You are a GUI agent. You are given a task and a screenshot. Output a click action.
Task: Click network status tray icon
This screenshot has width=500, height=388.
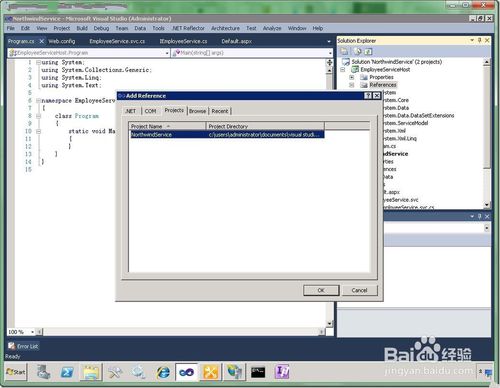[488, 372]
